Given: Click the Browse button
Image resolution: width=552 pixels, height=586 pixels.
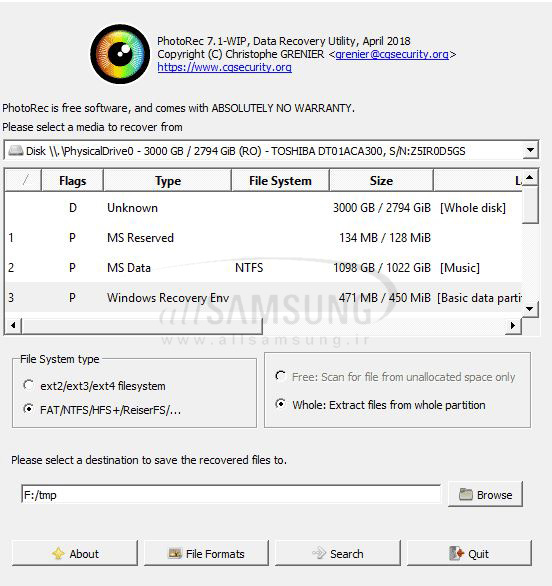Looking at the screenshot, I should [485, 494].
